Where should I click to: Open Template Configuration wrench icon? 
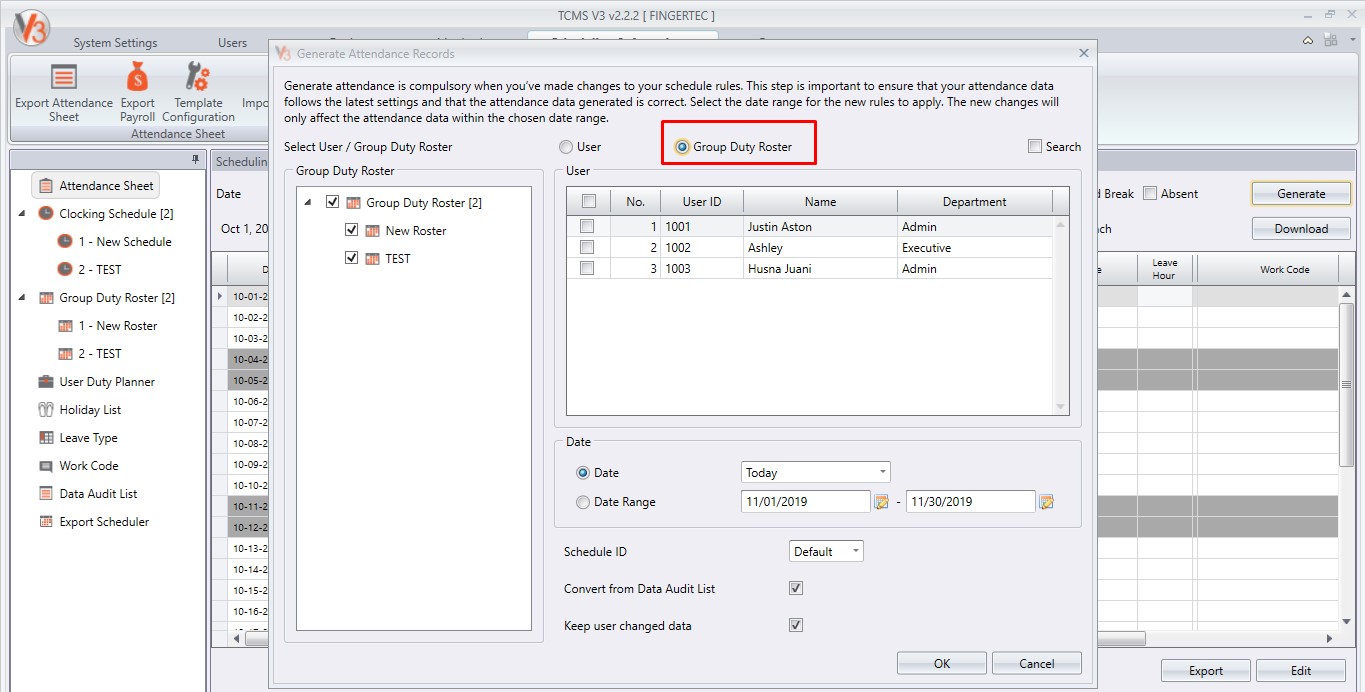click(x=198, y=77)
